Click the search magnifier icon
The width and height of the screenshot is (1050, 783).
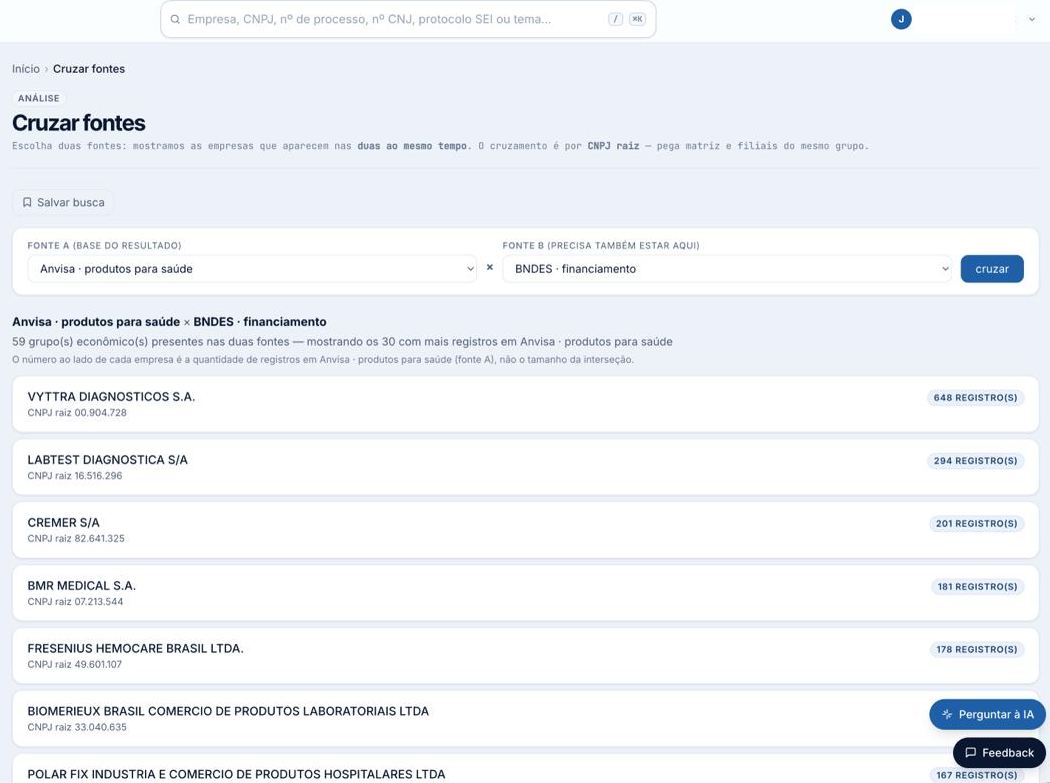(175, 19)
